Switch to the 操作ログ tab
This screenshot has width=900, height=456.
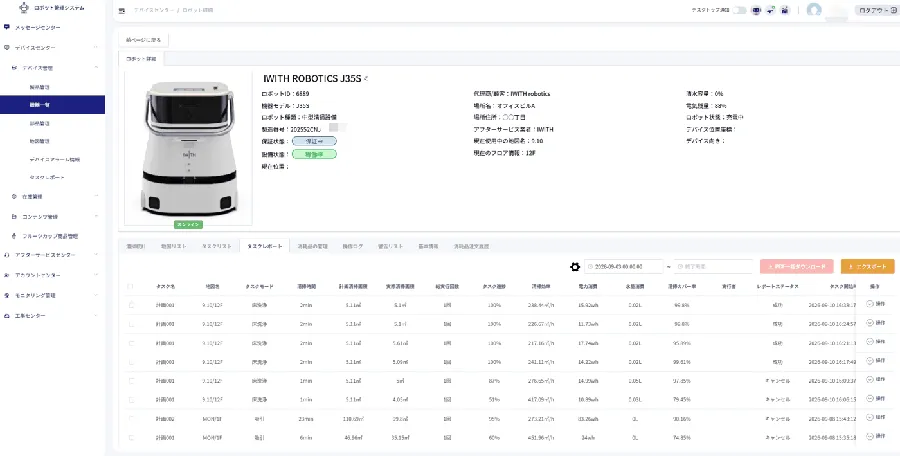(x=353, y=246)
